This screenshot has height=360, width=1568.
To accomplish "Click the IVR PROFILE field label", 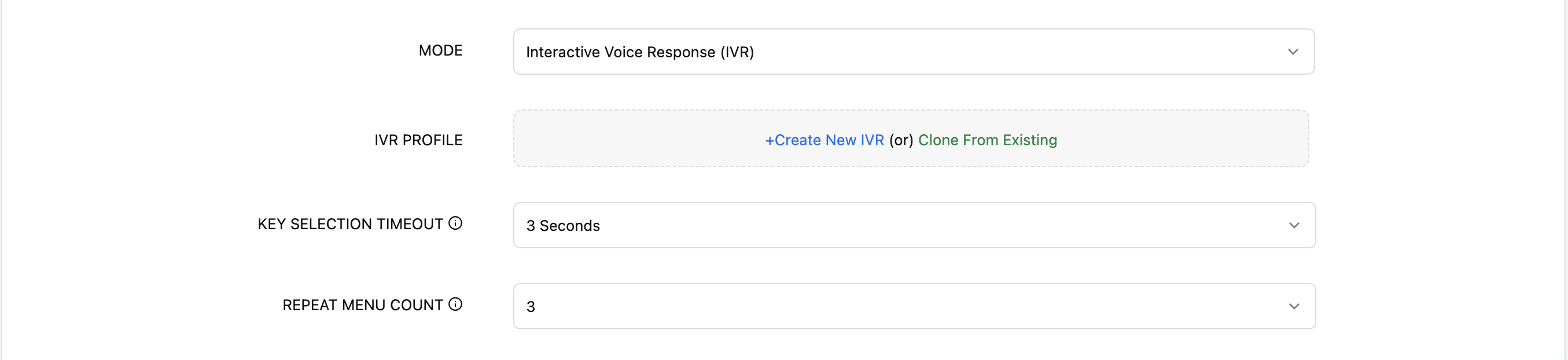I will [x=418, y=140].
